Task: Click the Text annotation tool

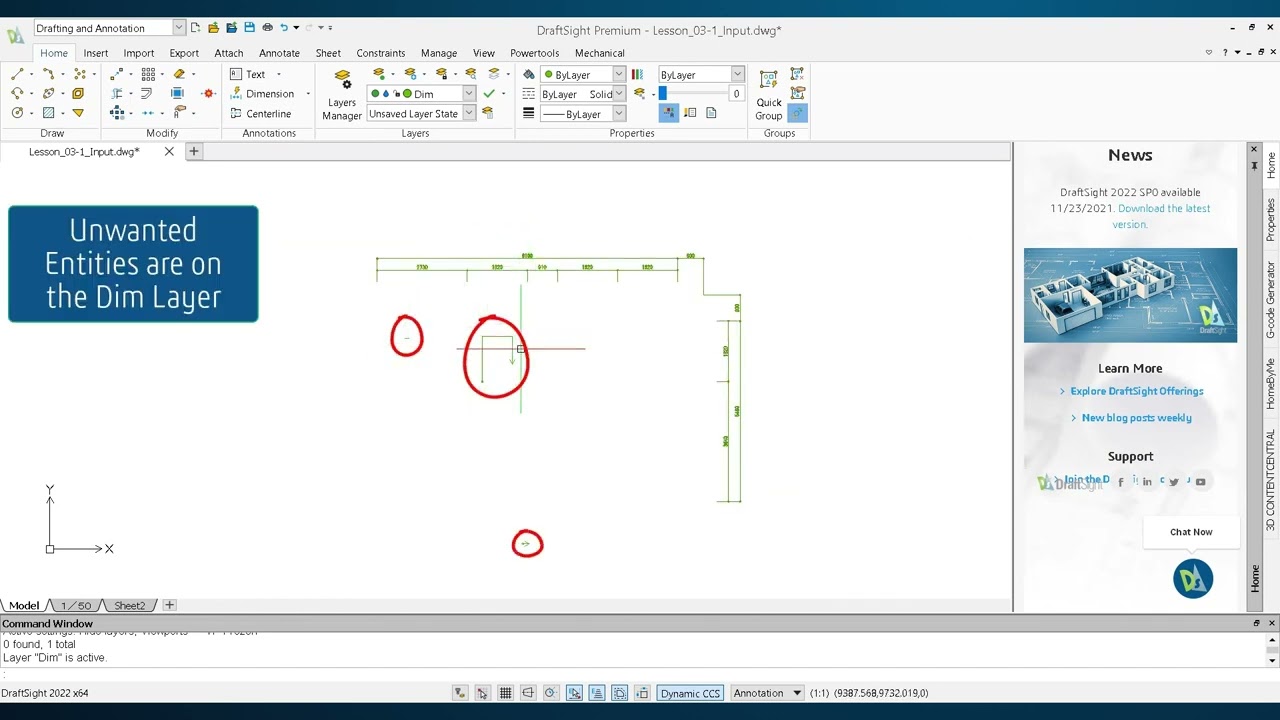Action: coord(247,74)
